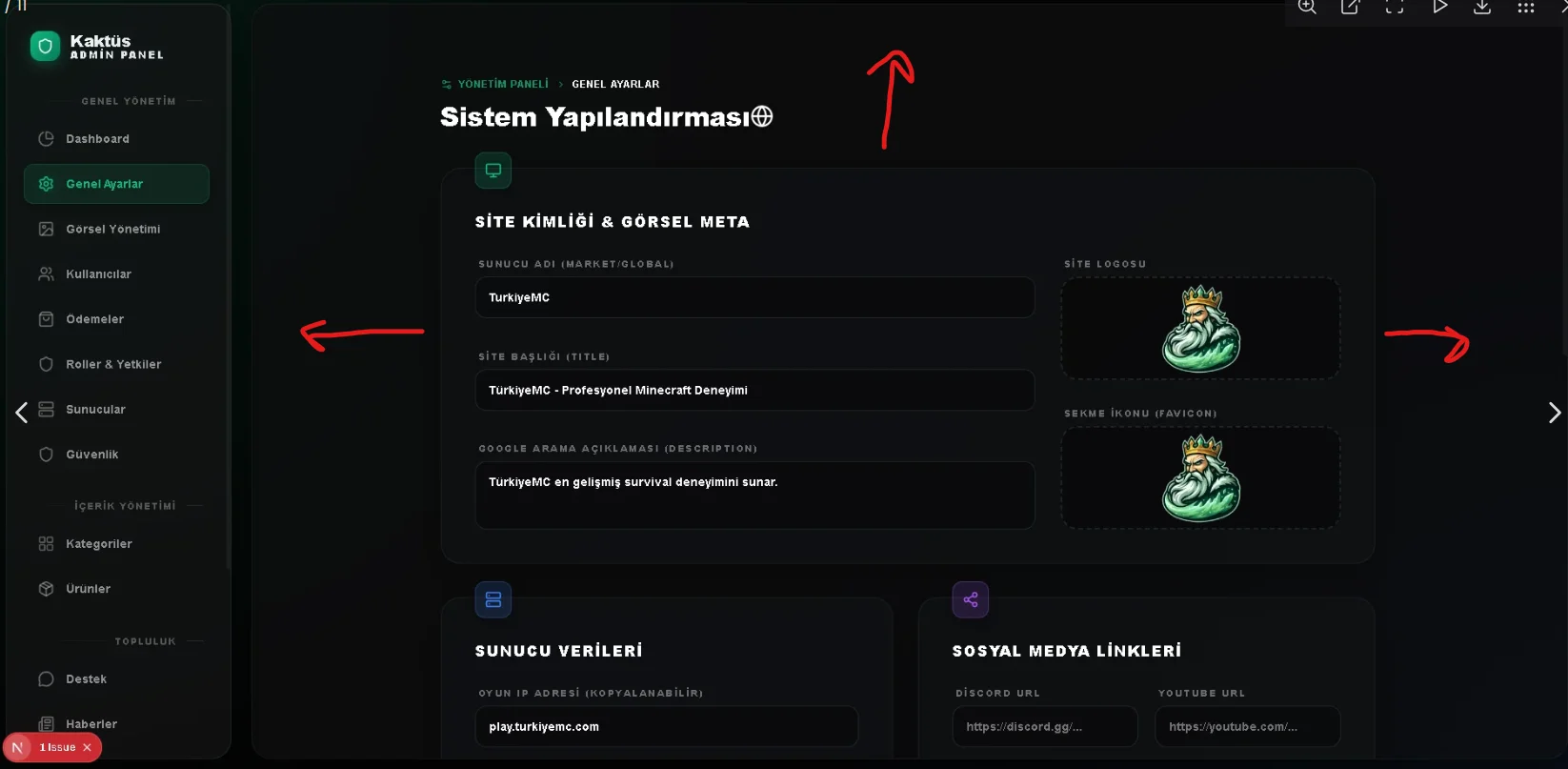Go to previous image with left chevron
This screenshot has width=1568, height=769.
point(21,412)
